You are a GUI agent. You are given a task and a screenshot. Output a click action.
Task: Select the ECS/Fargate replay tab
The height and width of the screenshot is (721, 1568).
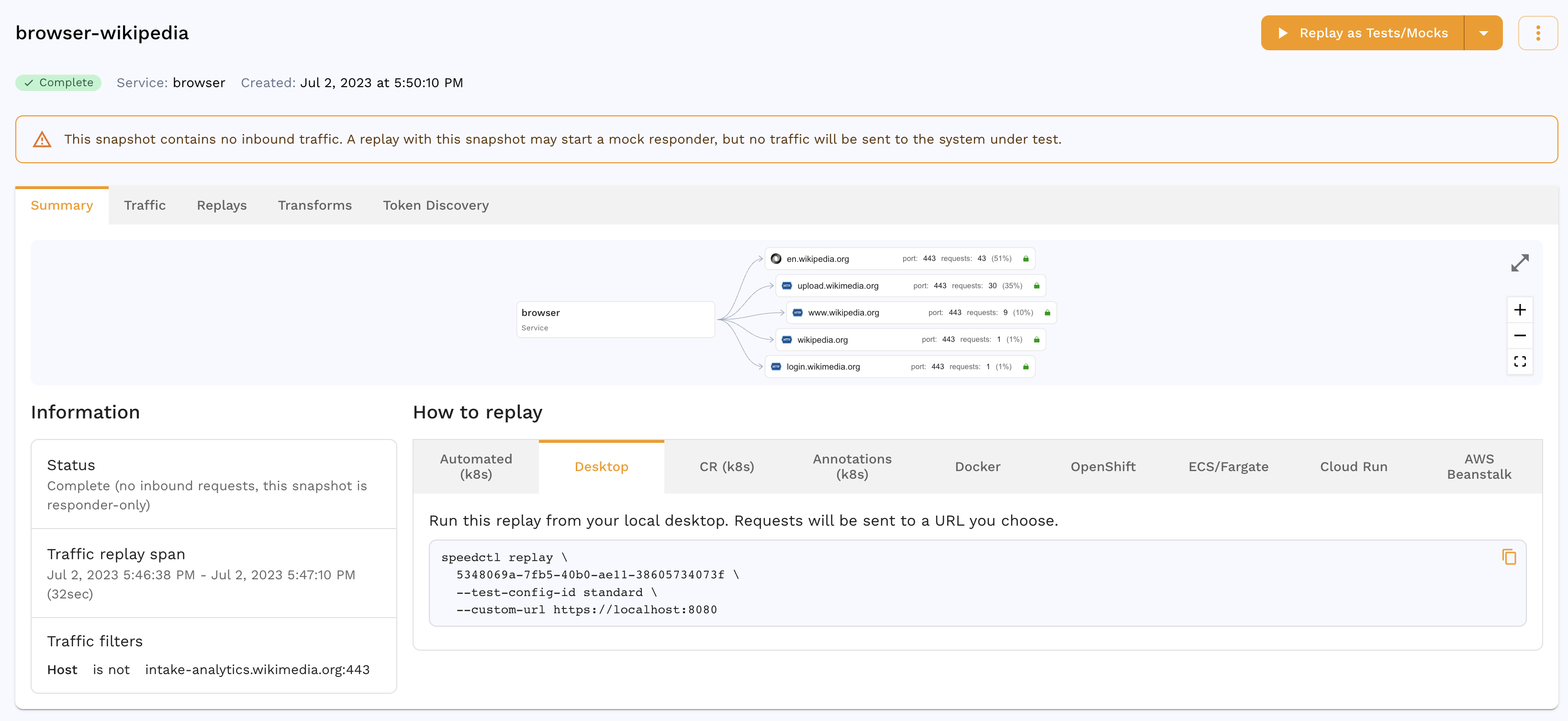[x=1228, y=466]
